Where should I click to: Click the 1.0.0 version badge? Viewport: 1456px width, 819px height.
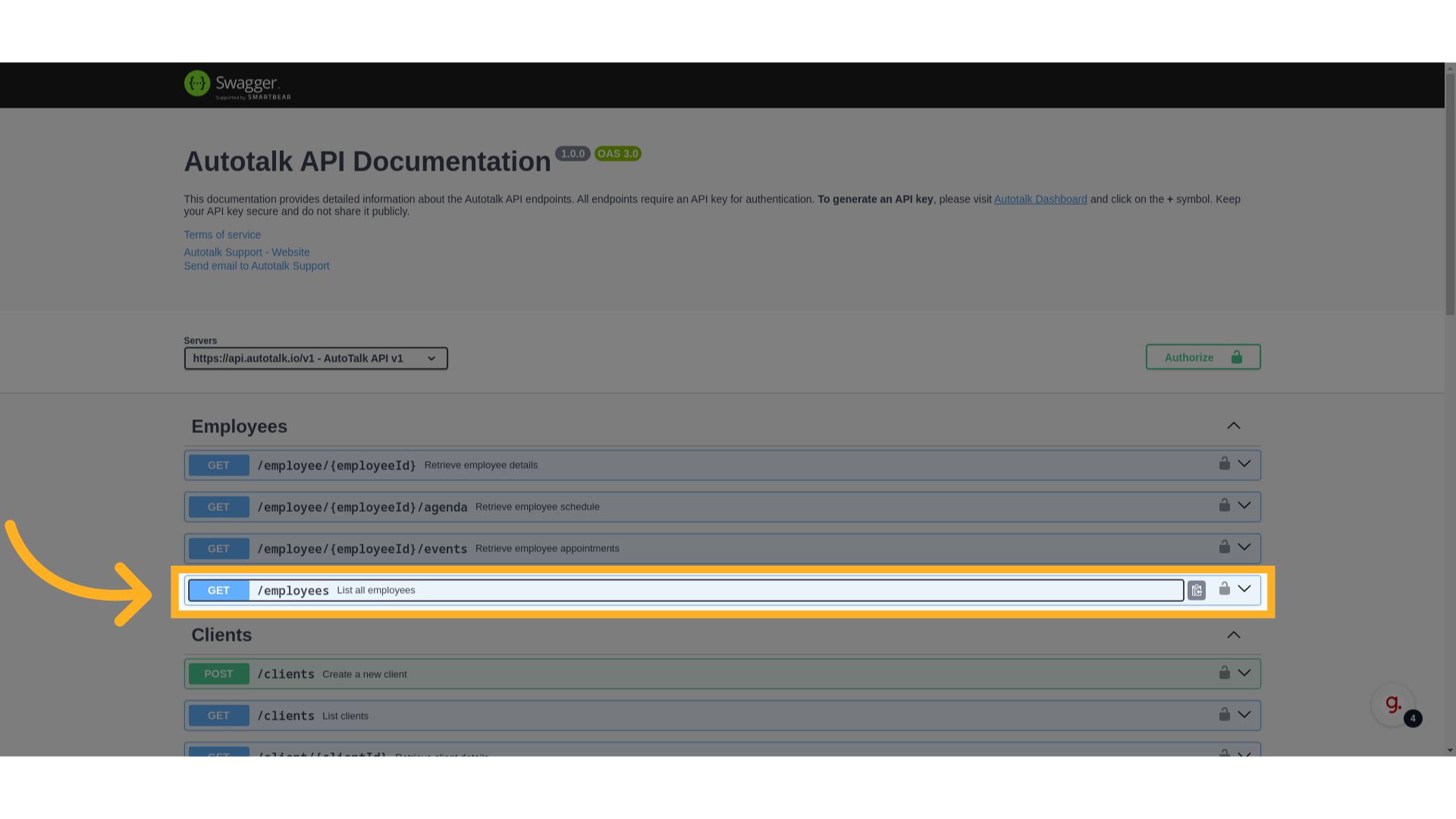(573, 154)
